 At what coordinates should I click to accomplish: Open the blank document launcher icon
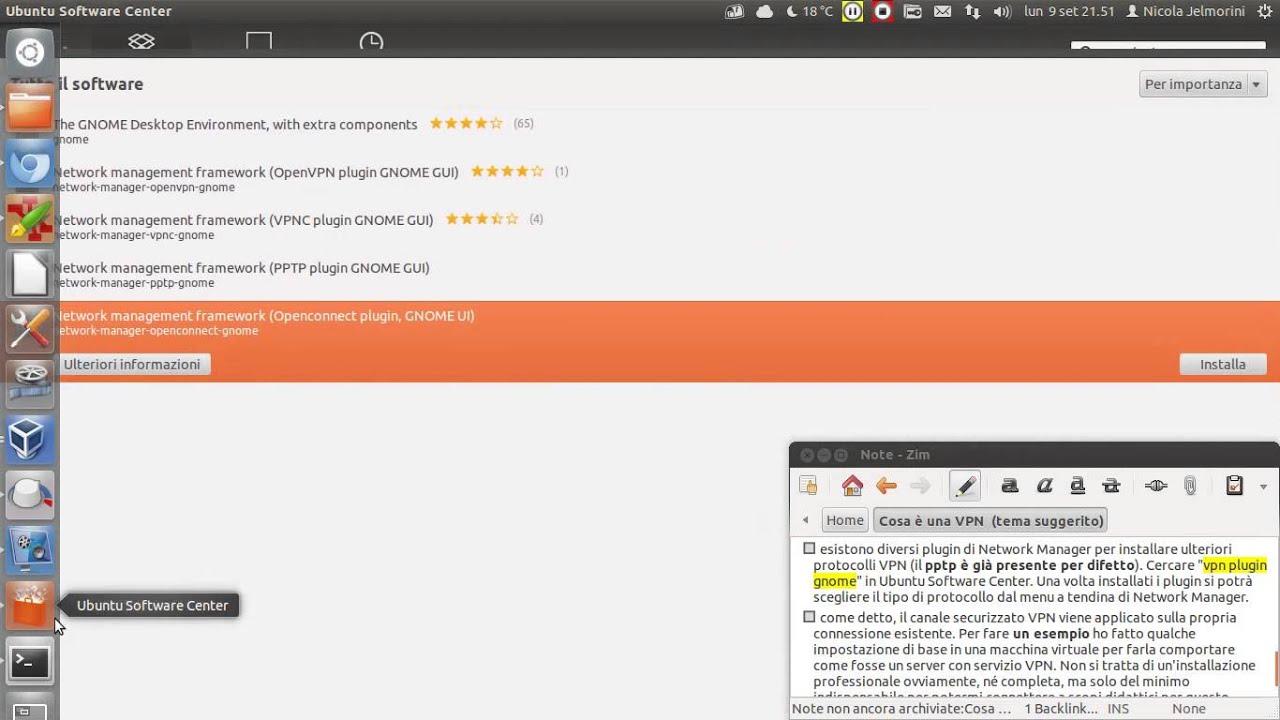(30, 273)
